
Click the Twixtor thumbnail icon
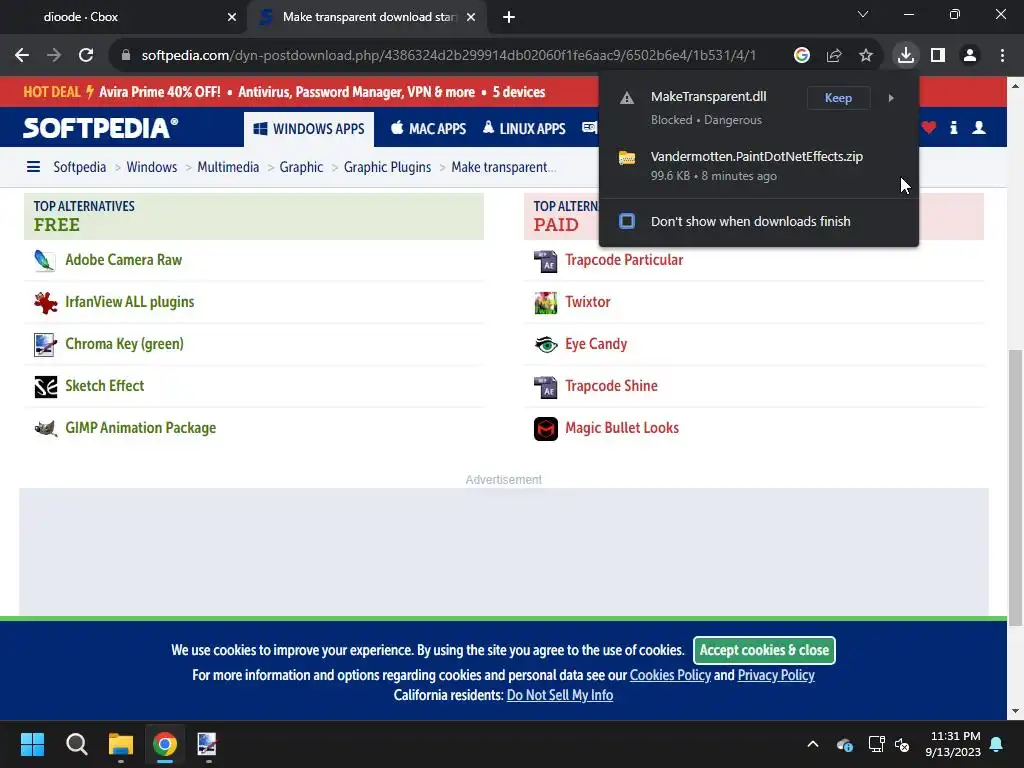pyautogui.click(x=546, y=302)
